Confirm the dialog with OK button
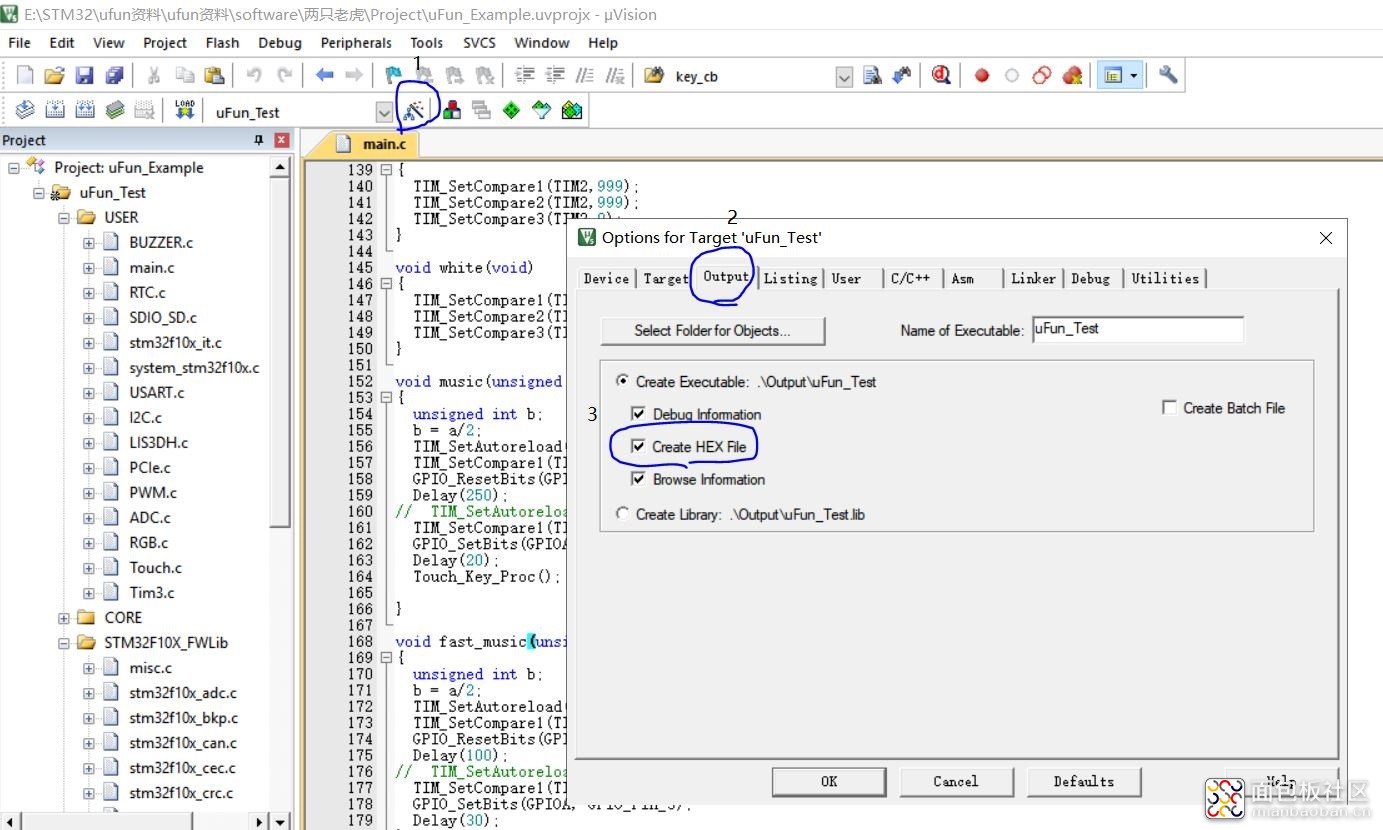 pyautogui.click(x=829, y=782)
